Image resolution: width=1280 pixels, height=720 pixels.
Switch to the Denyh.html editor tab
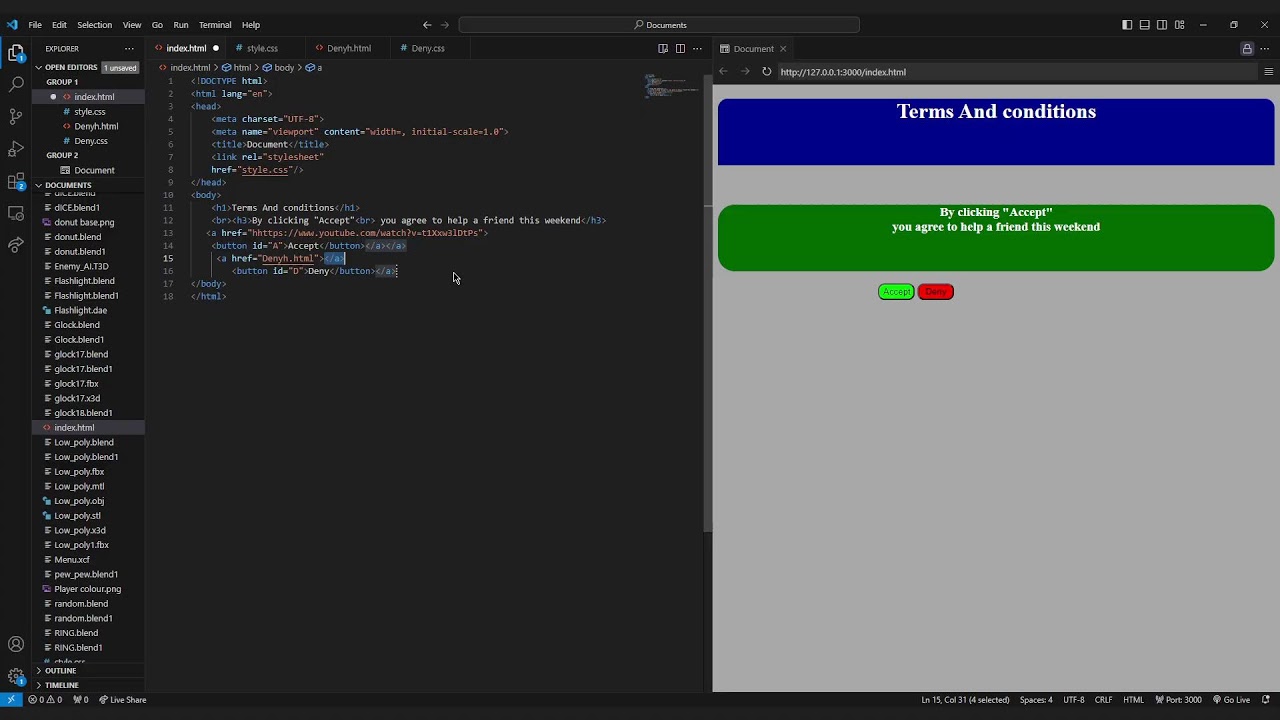348,48
